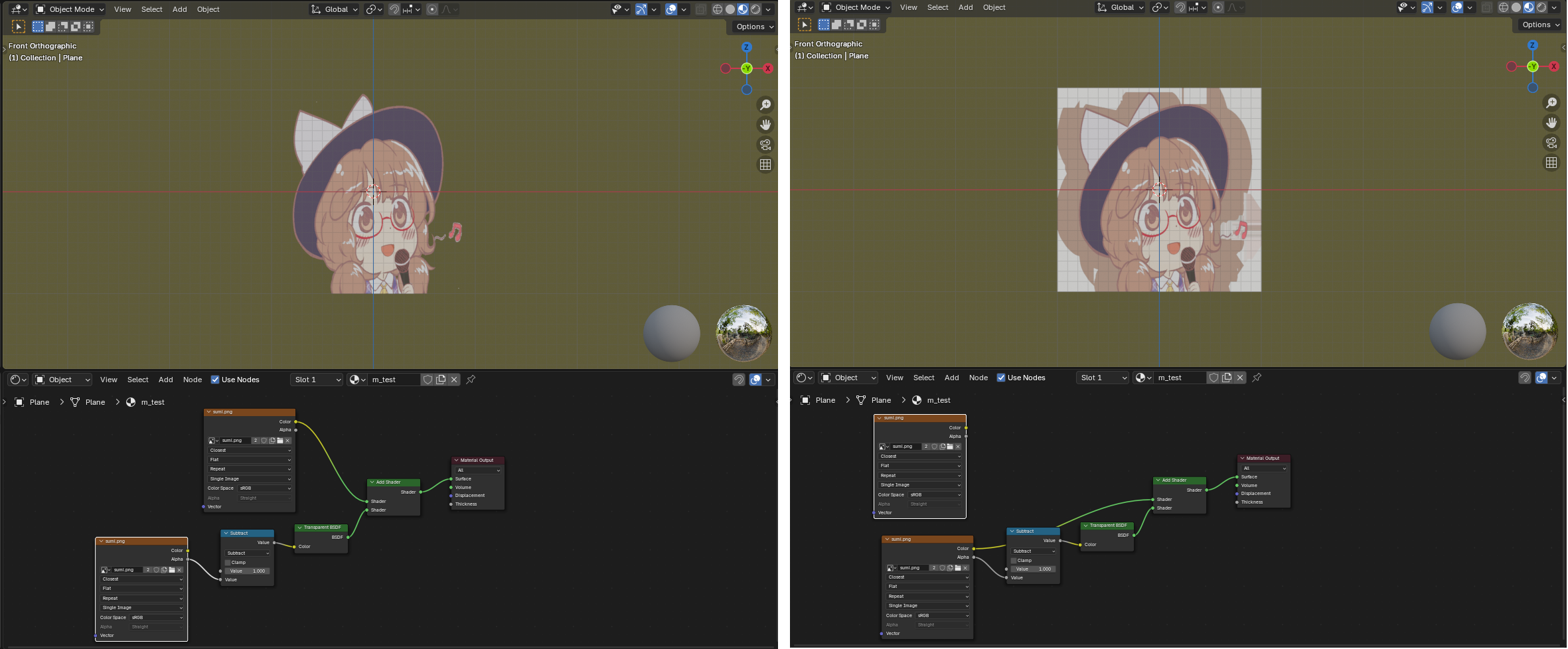Click the pan hand icon in right viewport

tap(1551, 123)
